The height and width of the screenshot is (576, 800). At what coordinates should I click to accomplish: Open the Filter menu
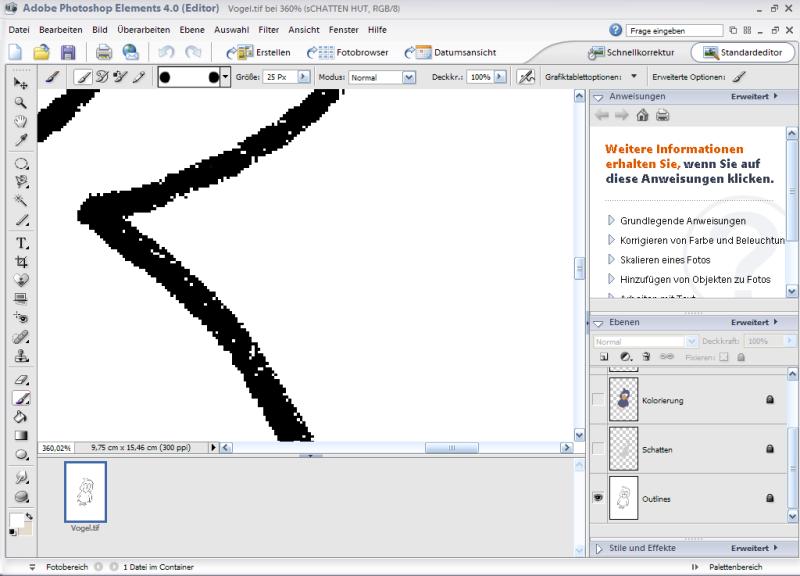[268, 30]
